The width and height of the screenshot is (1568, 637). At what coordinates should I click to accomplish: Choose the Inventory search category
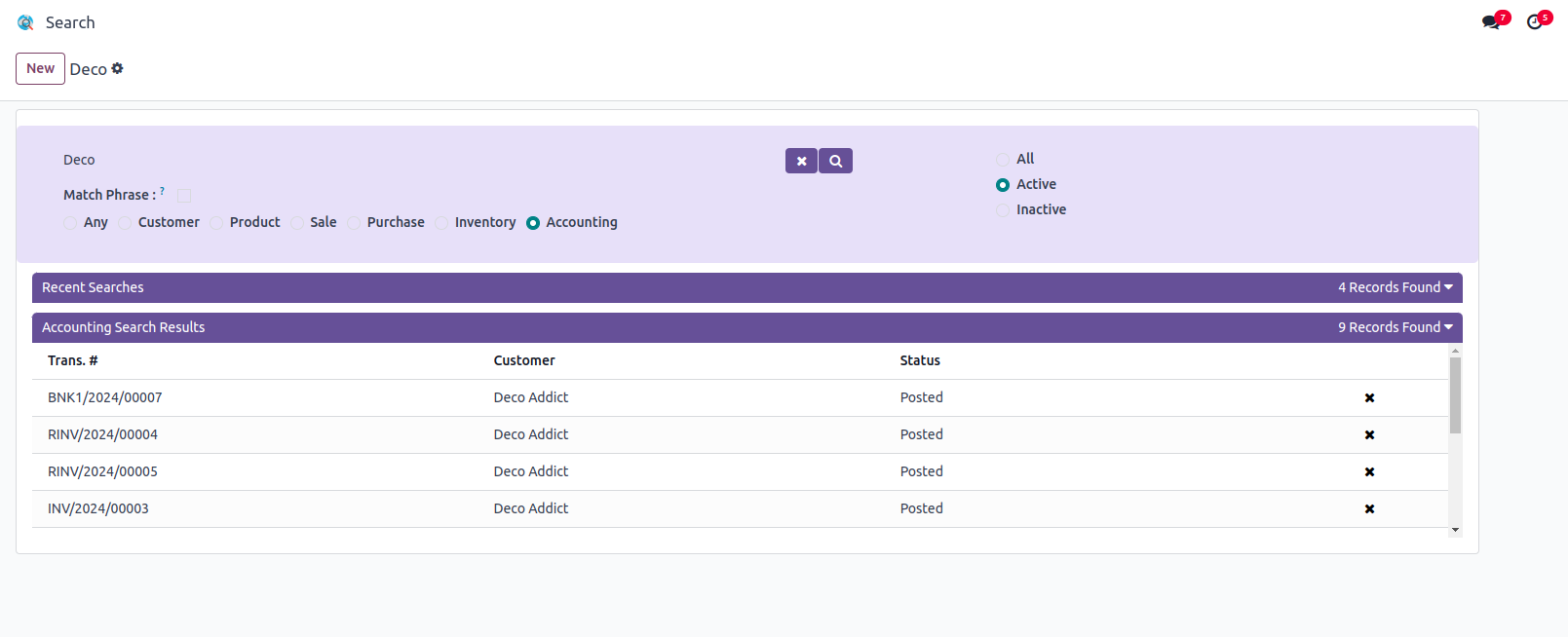click(441, 223)
